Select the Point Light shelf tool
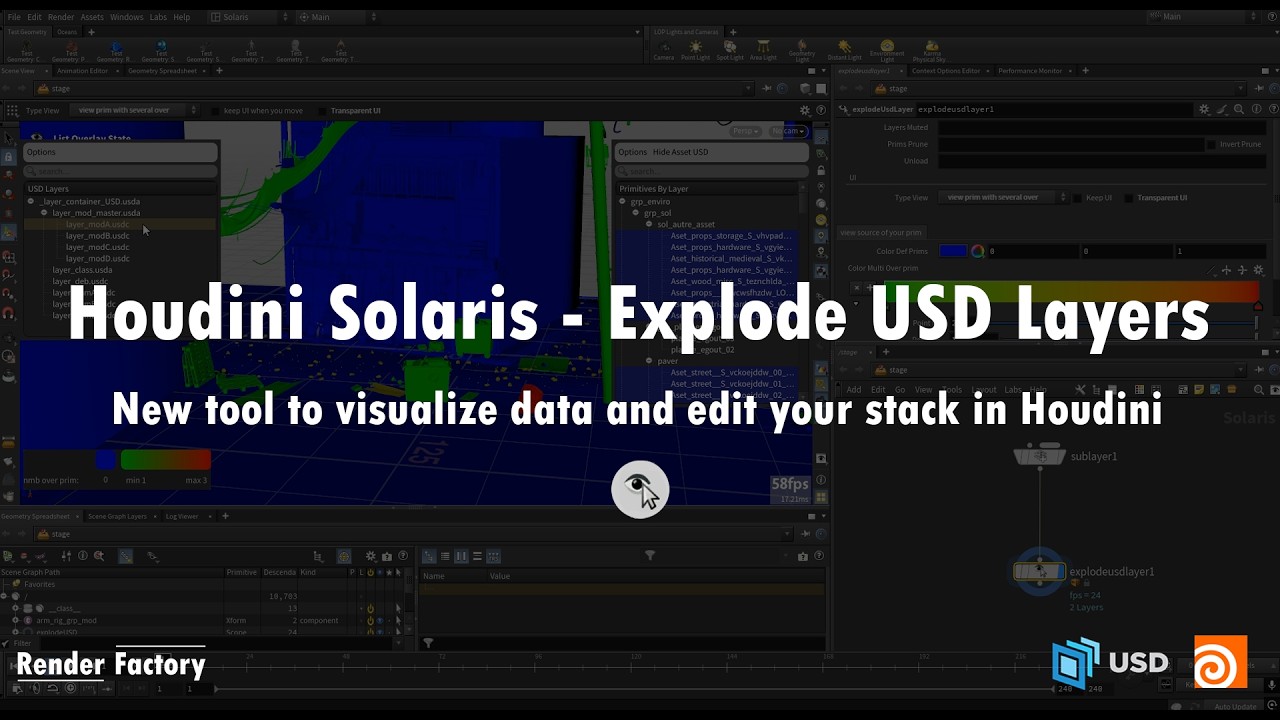1280x720 pixels. click(695, 50)
